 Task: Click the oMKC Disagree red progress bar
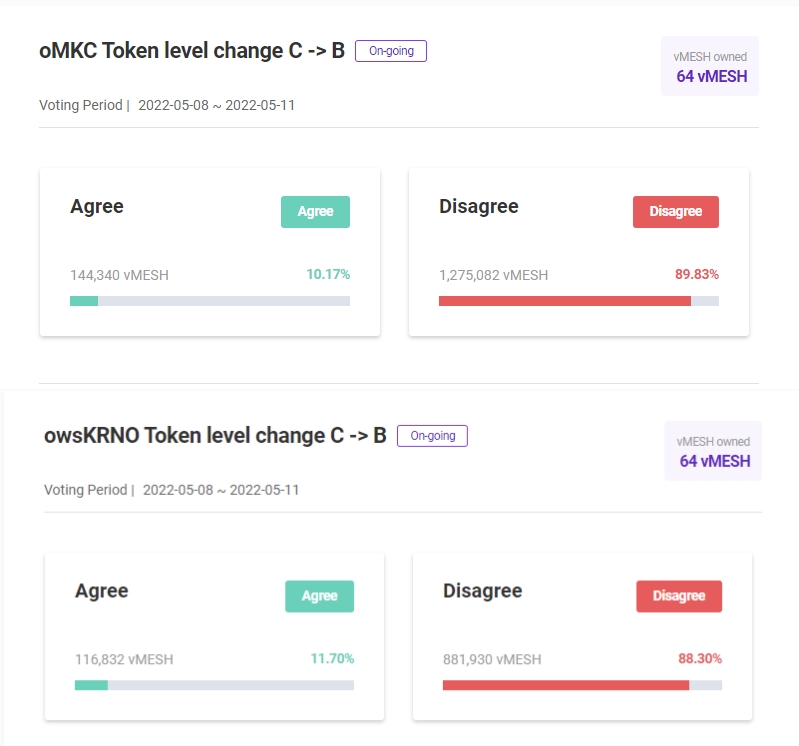coord(564,300)
